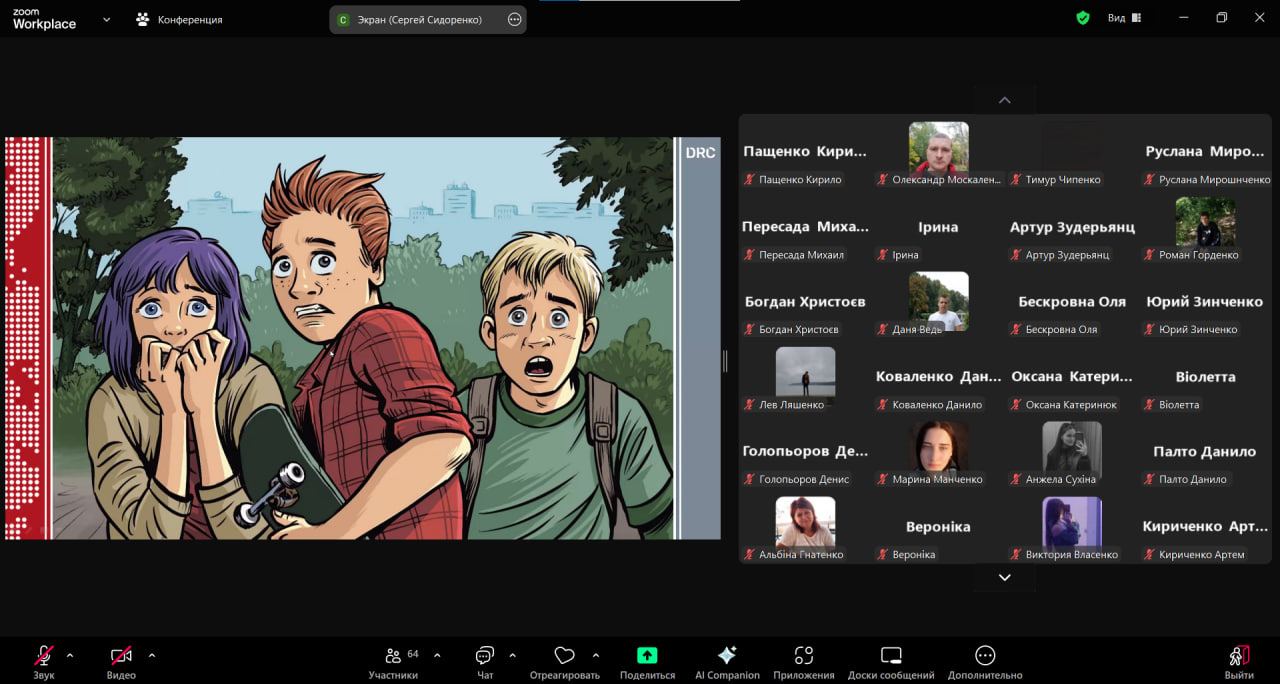Image resolution: width=1280 pixels, height=684 pixels.
Task: Select the Юрий Зинченко participant tile
Action: tap(1205, 302)
